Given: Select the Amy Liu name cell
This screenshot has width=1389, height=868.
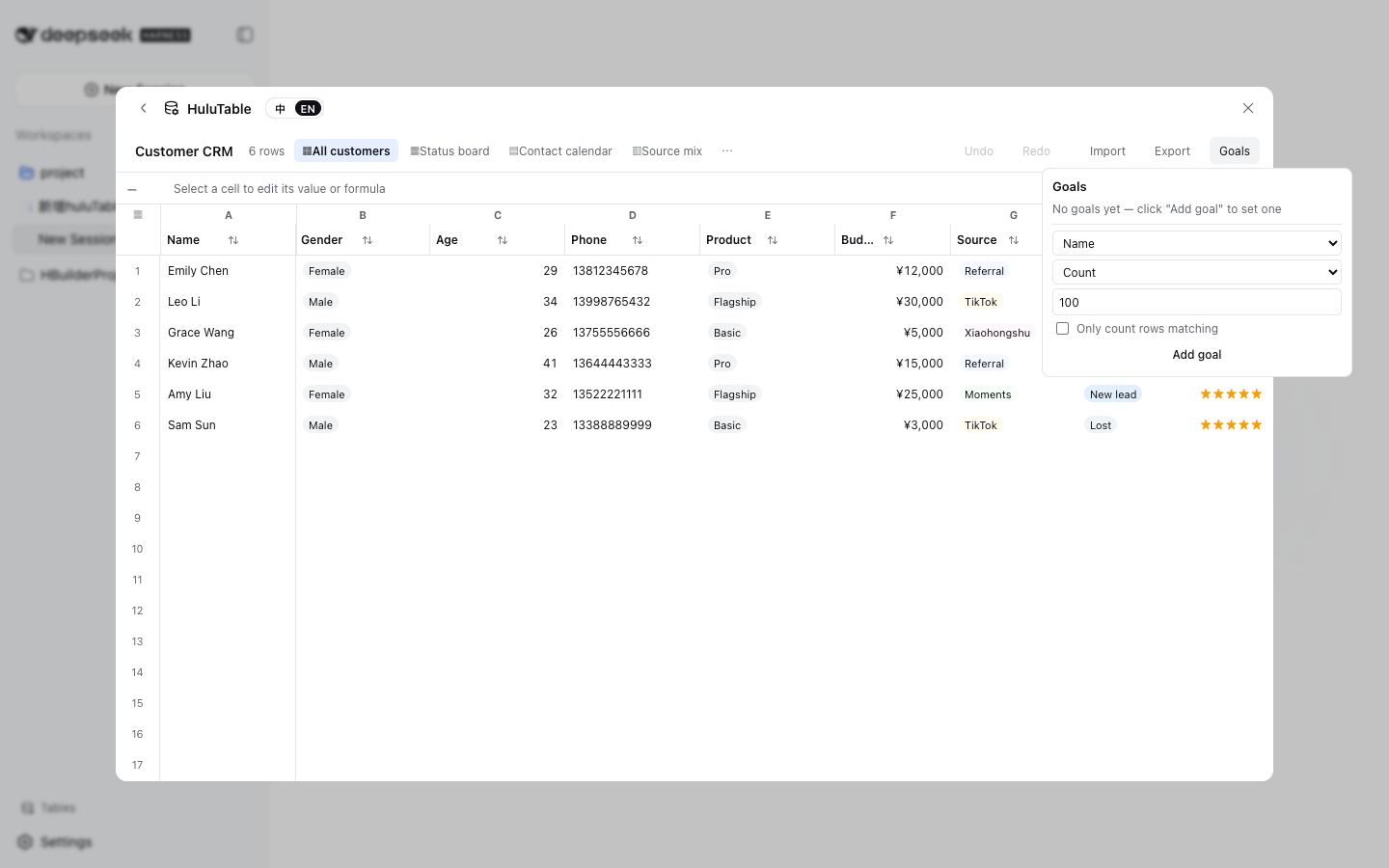Looking at the screenshot, I should coord(228,394).
